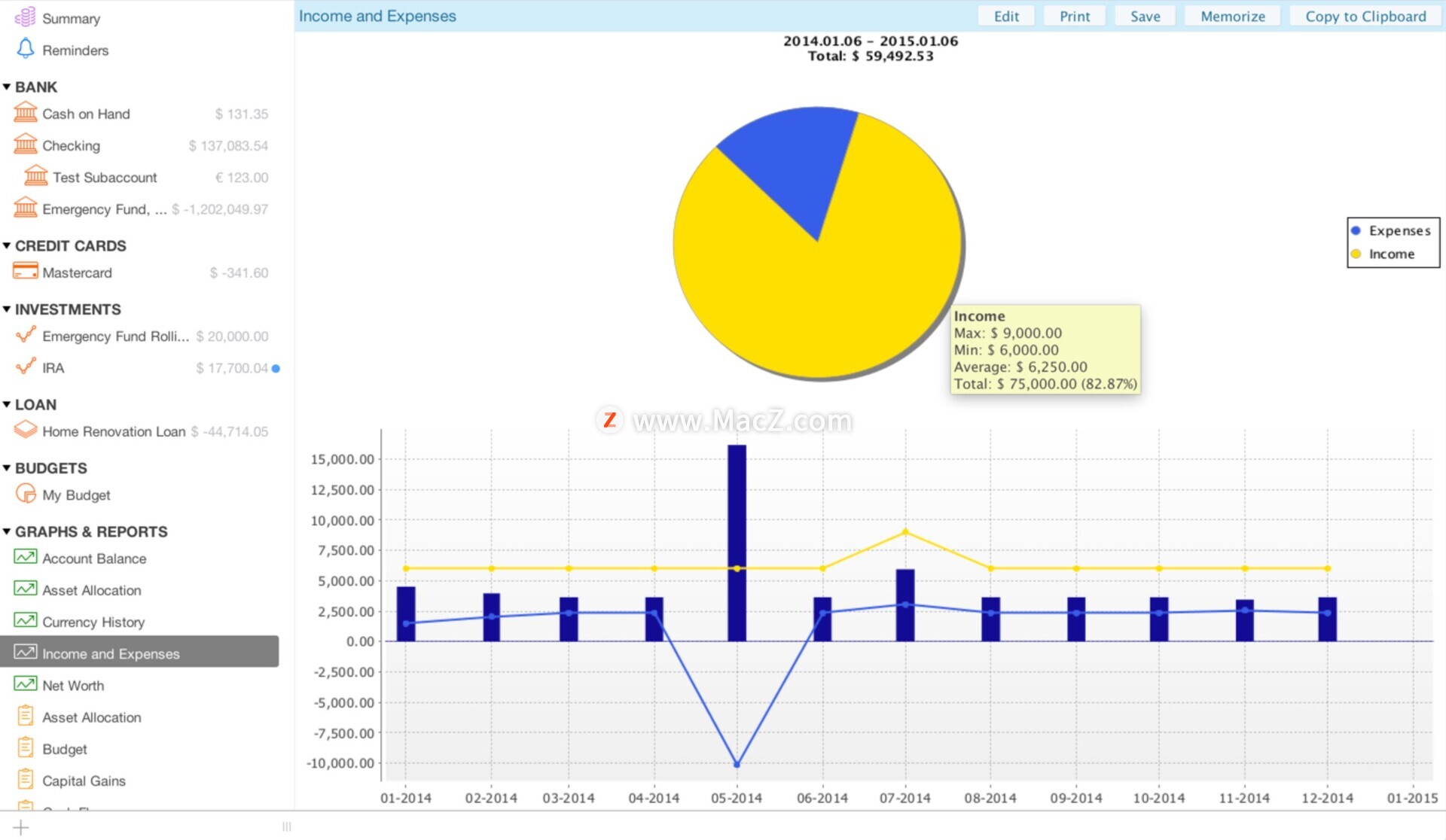Image resolution: width=1446 pixels, height=840 pixels.
Task: Click the My Budget icon
Action: tap(26, 494)
